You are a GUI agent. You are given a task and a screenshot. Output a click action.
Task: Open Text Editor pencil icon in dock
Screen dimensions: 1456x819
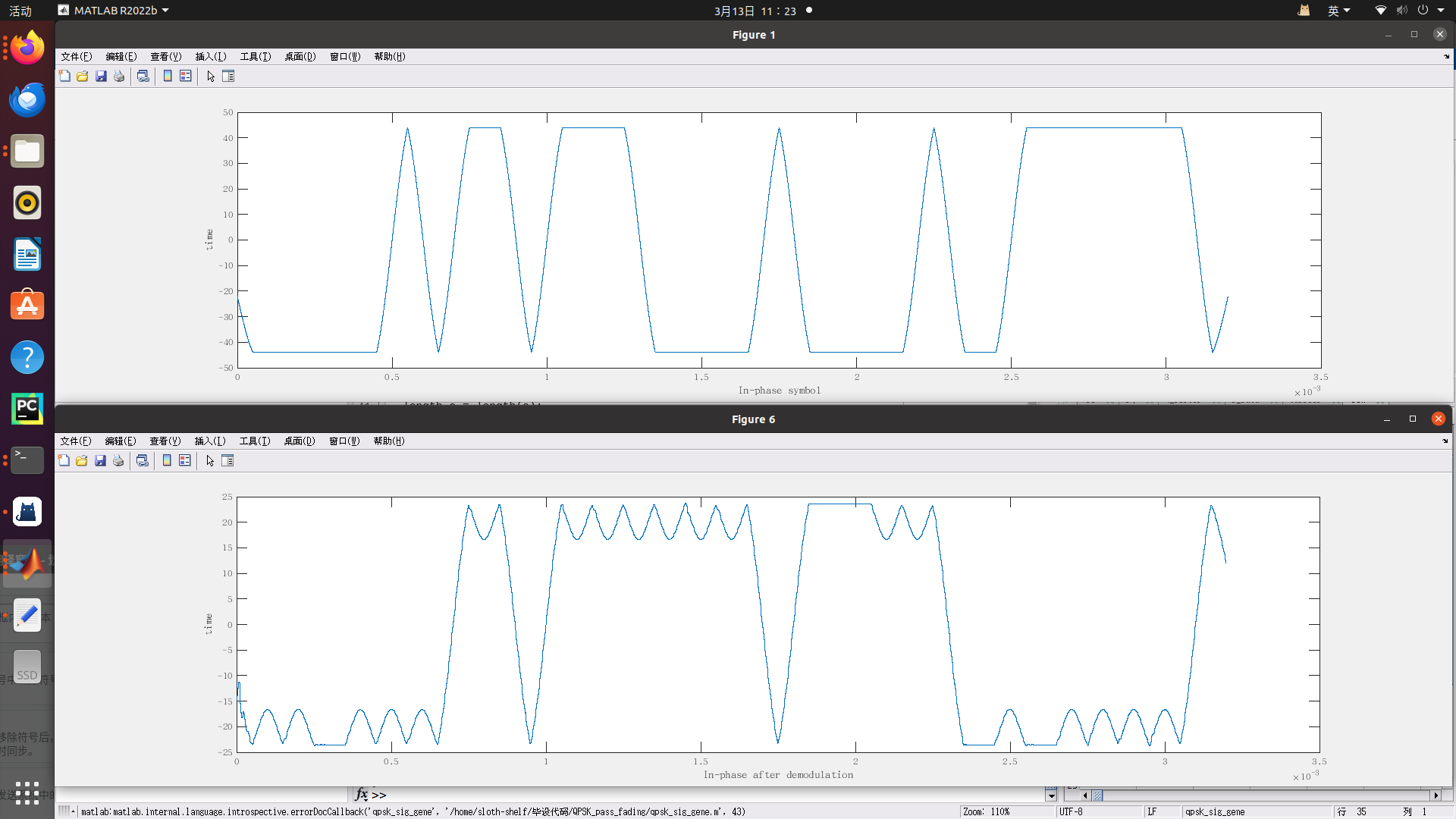27,615
